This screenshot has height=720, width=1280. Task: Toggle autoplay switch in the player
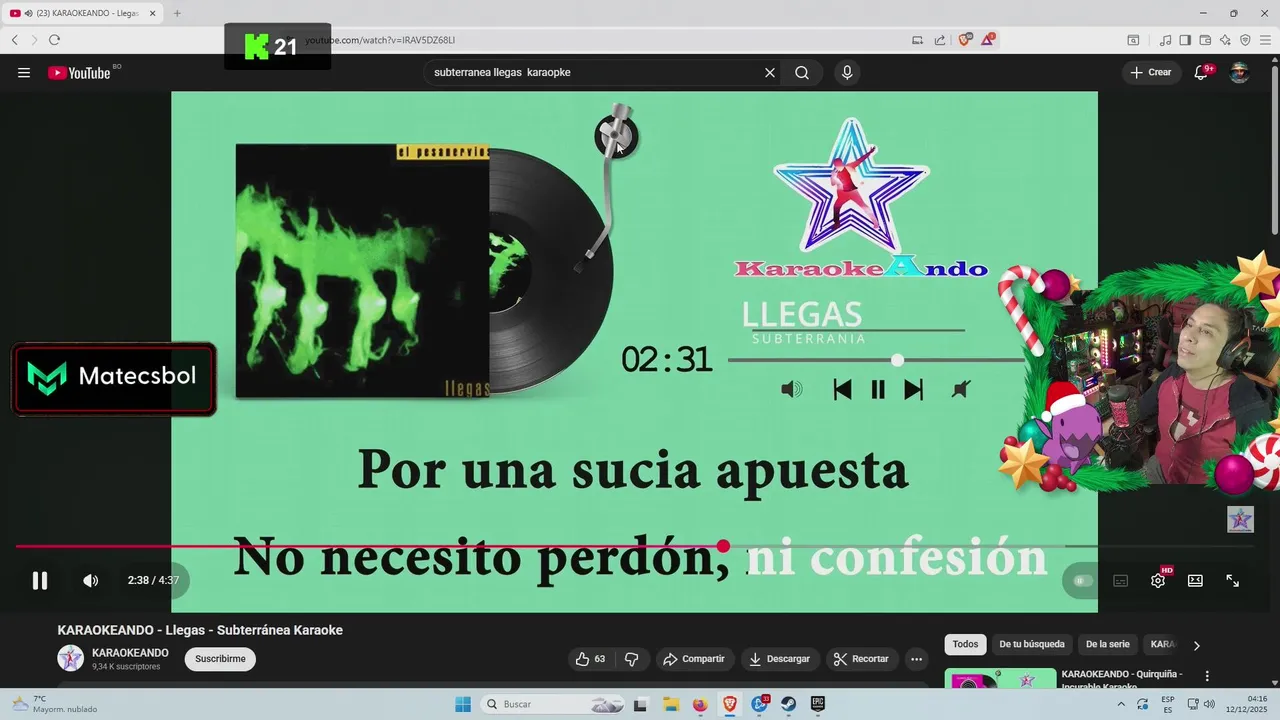1083,580
